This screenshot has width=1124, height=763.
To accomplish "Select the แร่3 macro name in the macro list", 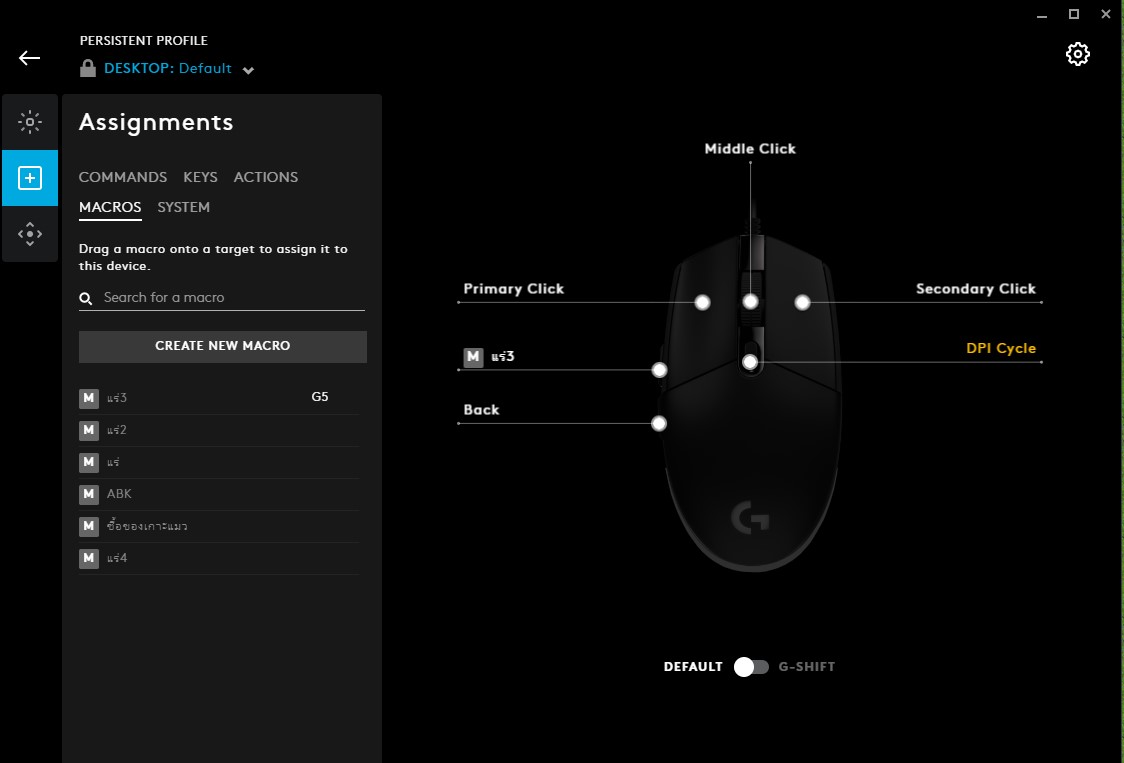I will [x=117, y=397].
